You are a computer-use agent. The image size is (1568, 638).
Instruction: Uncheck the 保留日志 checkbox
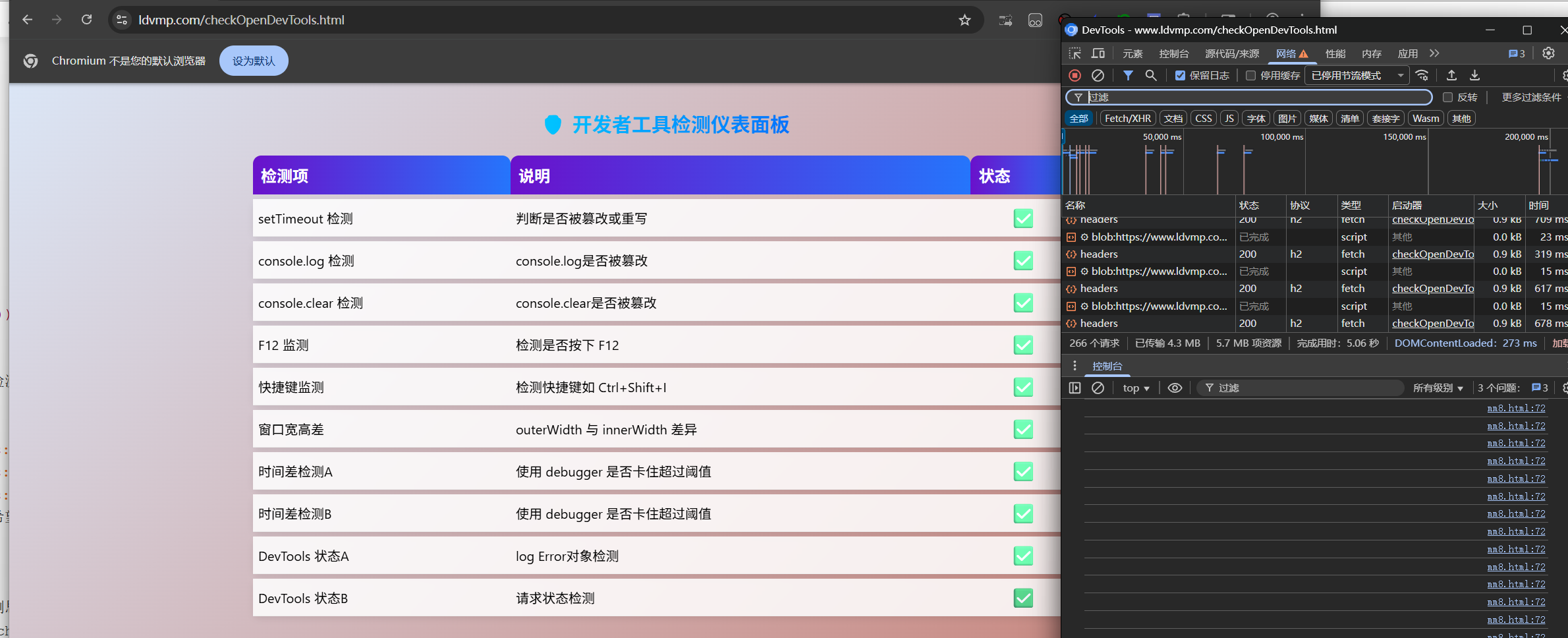1180,76
